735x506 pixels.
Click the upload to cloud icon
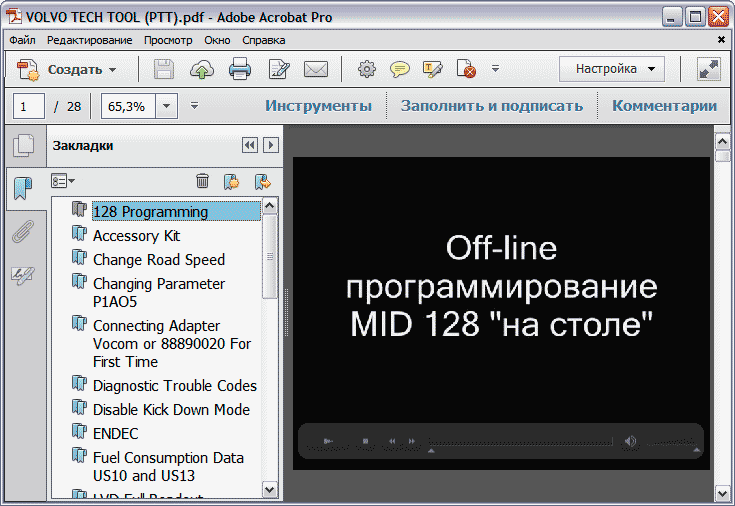pyautogui.click(x=202, y=69)
